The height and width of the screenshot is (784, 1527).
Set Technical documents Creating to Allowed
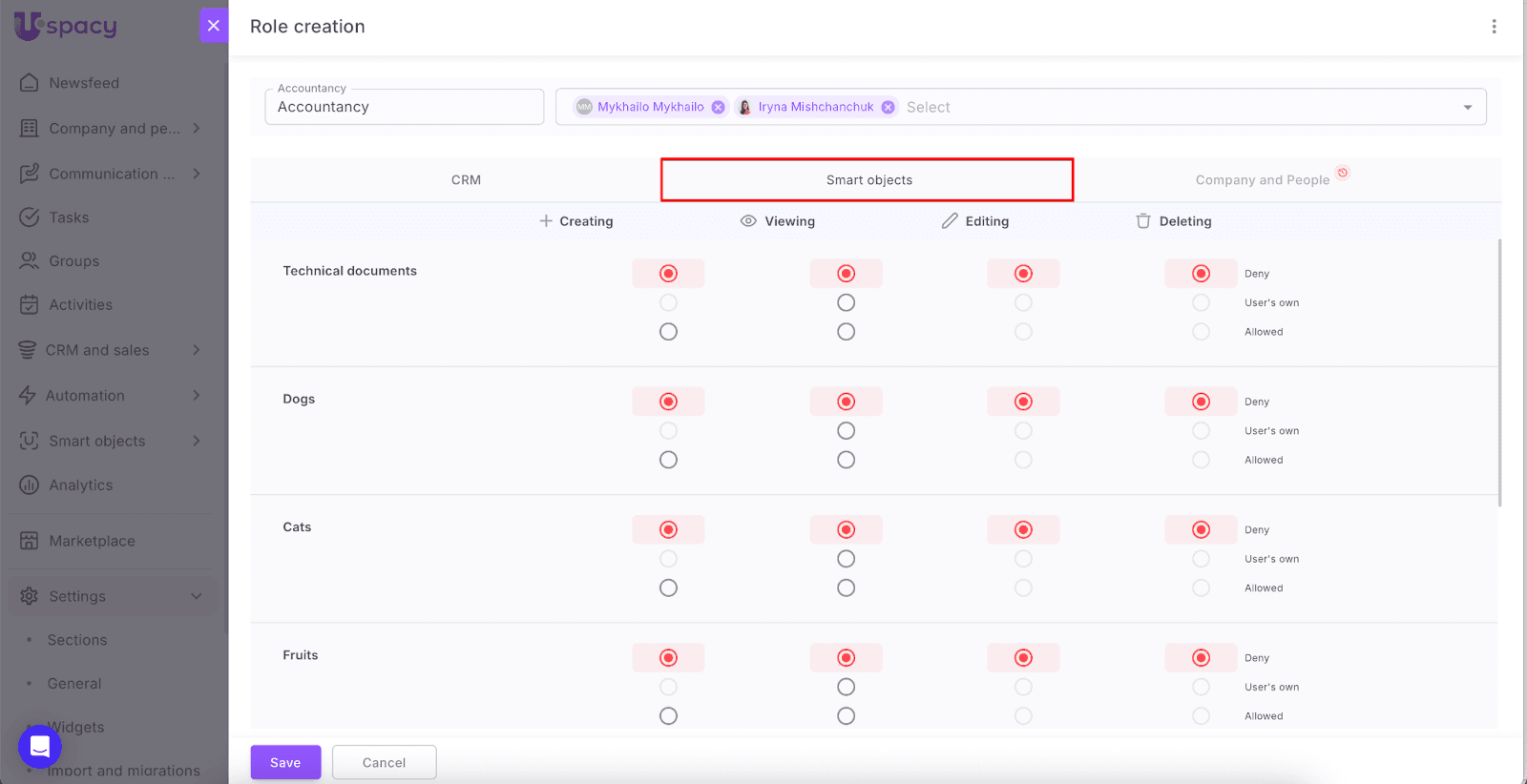[668, 332]
